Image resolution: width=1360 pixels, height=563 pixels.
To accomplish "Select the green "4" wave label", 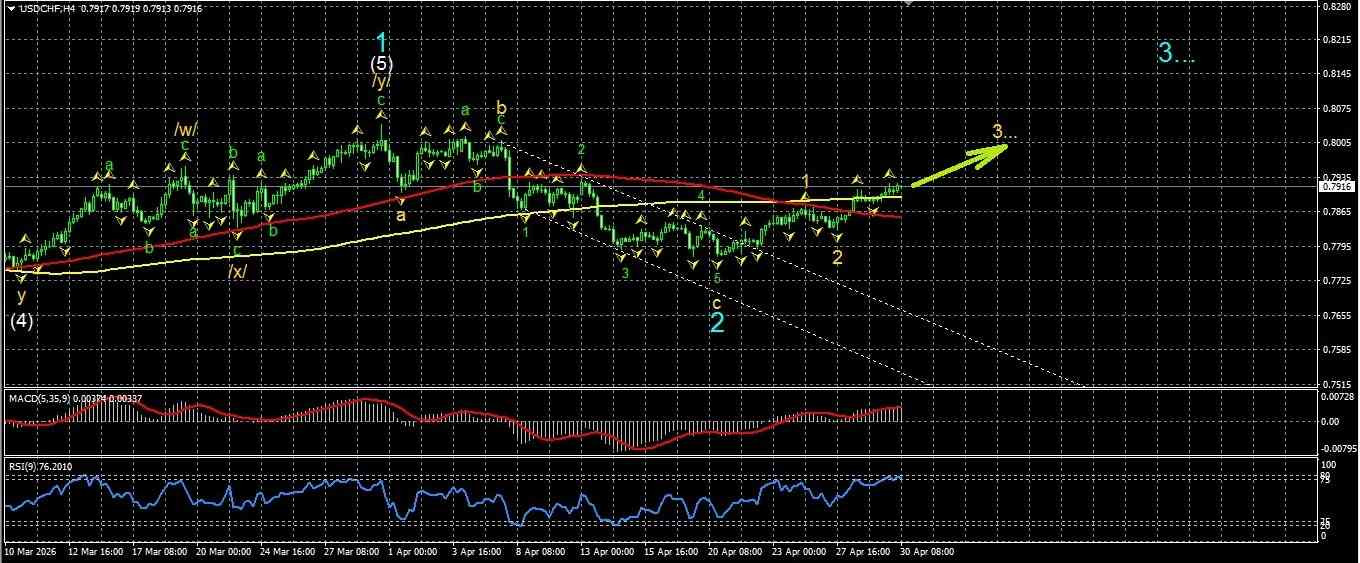I will pyautogui.click(x=701, y=196).
